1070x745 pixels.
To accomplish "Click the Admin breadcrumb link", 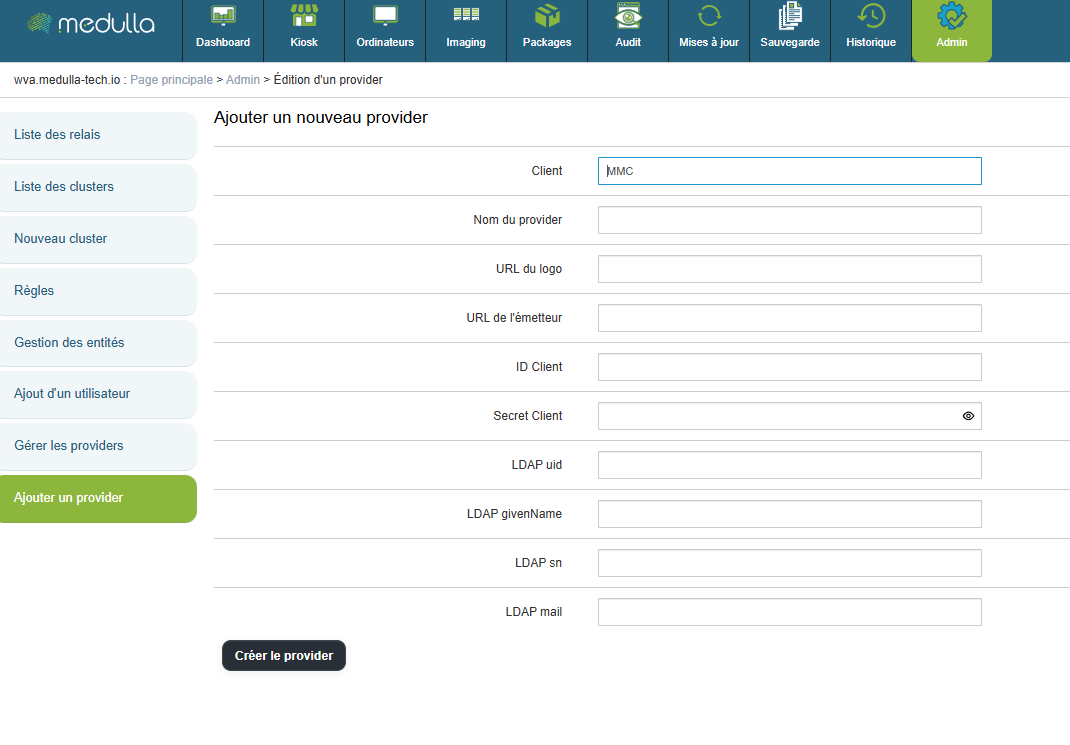I will pos(242,80).
